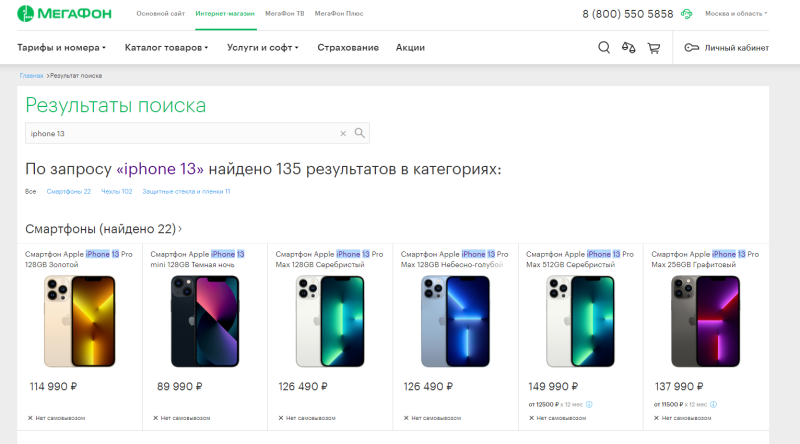Click into the iphone 13 search field
This screenshot has height=444, width=800.
[180, 133]
